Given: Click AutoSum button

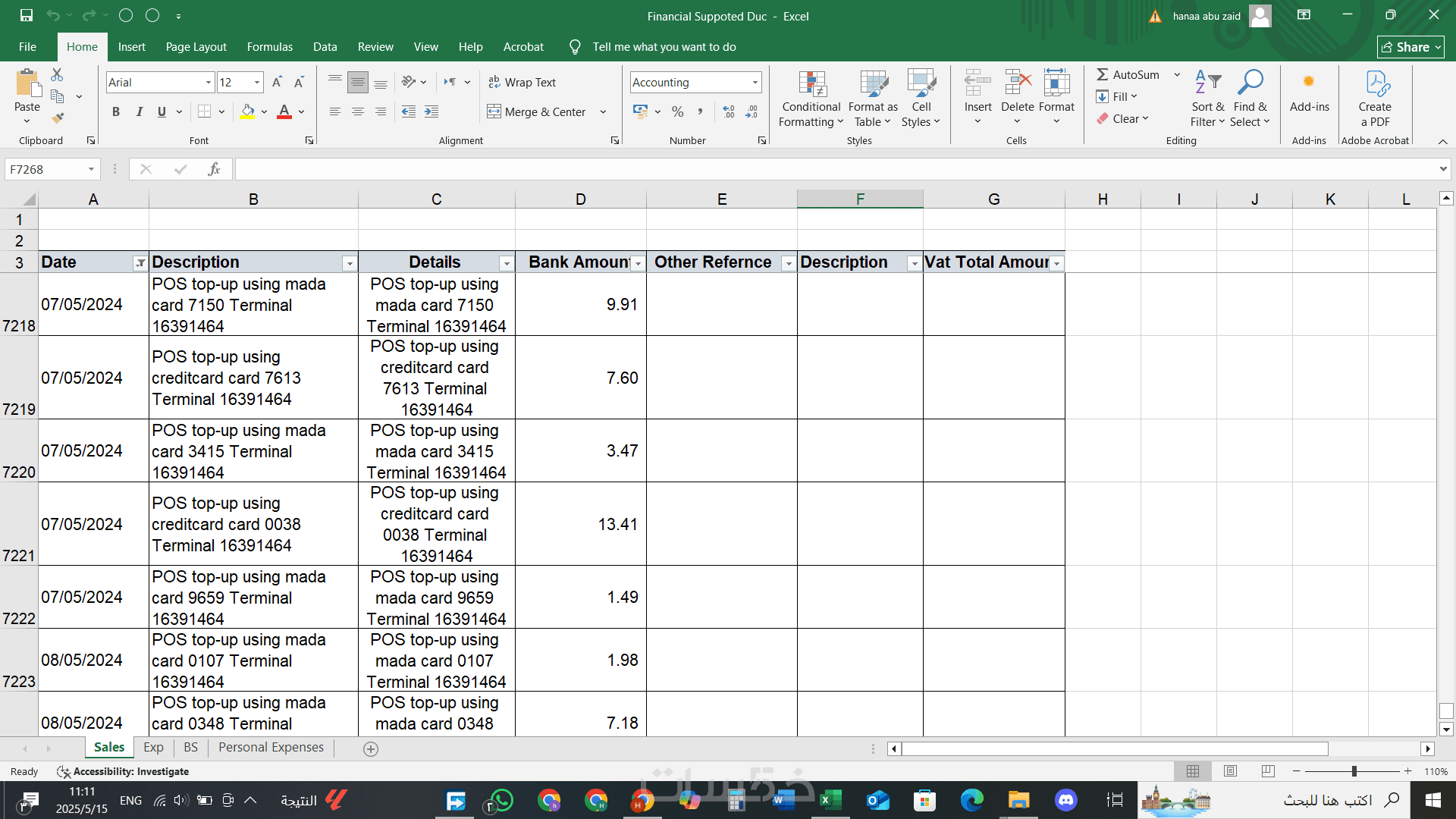Looking at the screenshot, I should (x=1128, y=74).
